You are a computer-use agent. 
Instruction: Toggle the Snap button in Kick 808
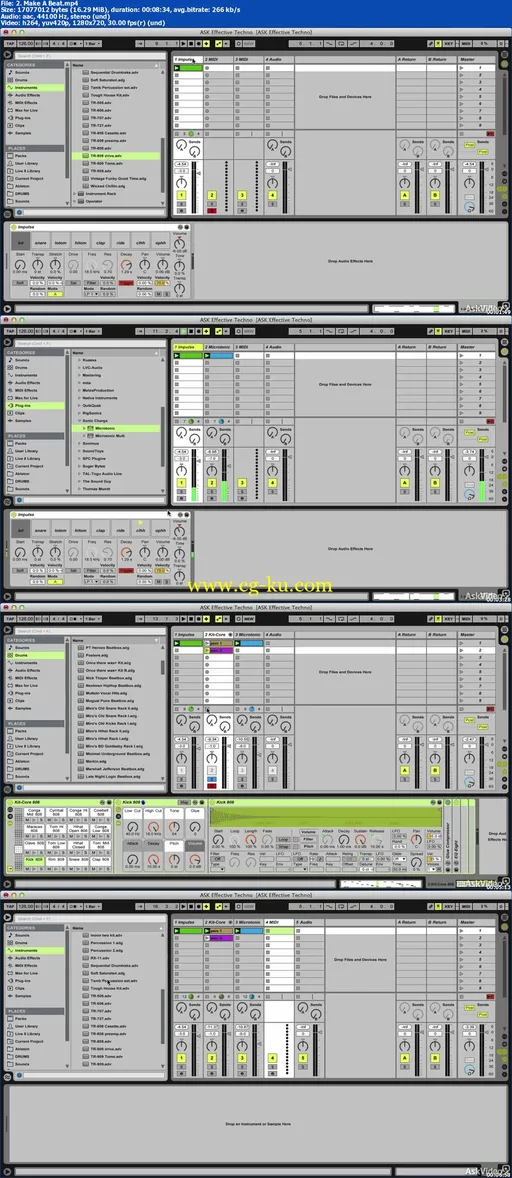coord(282,846)
